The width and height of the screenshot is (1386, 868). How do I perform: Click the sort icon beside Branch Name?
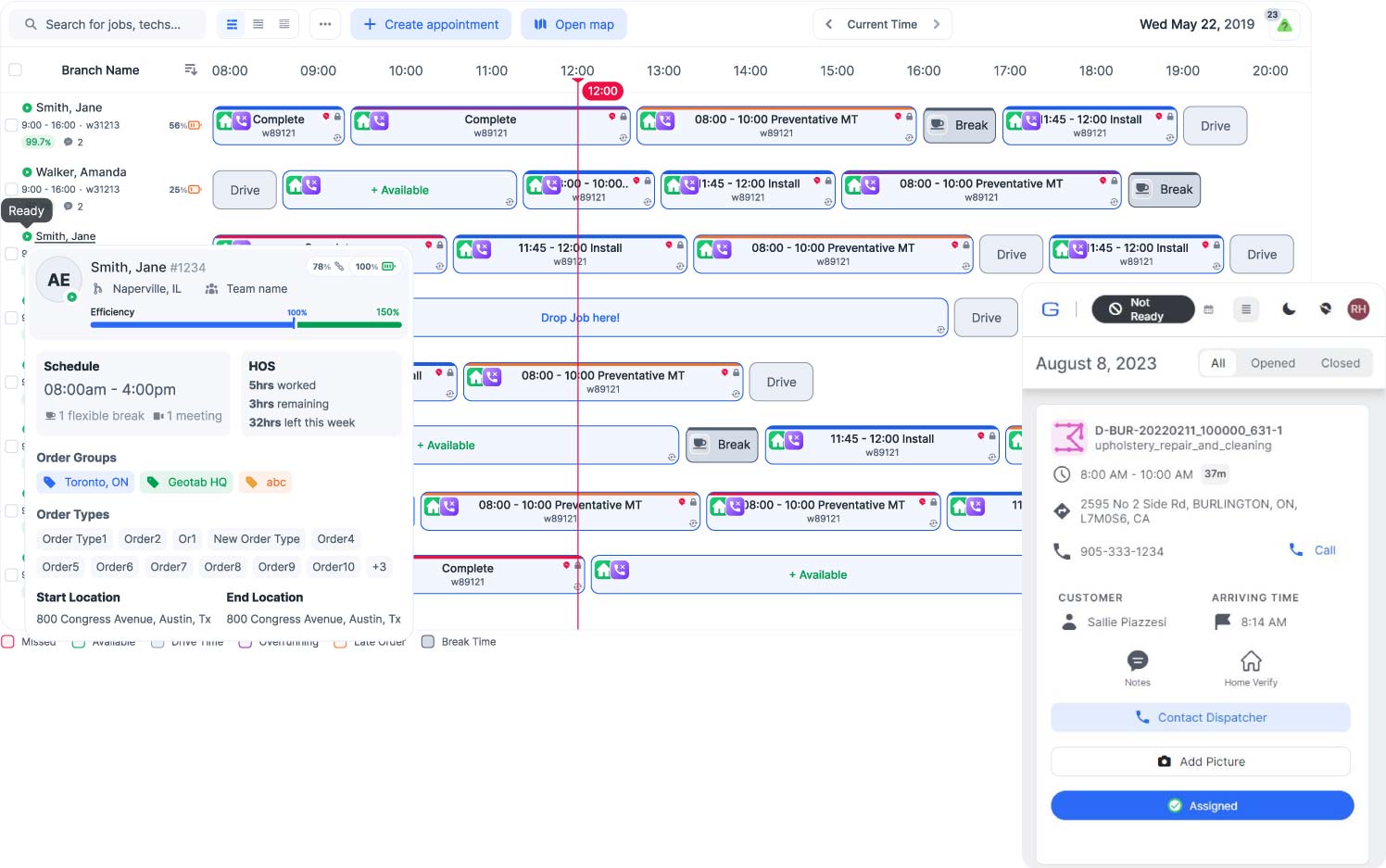[191, 70]
